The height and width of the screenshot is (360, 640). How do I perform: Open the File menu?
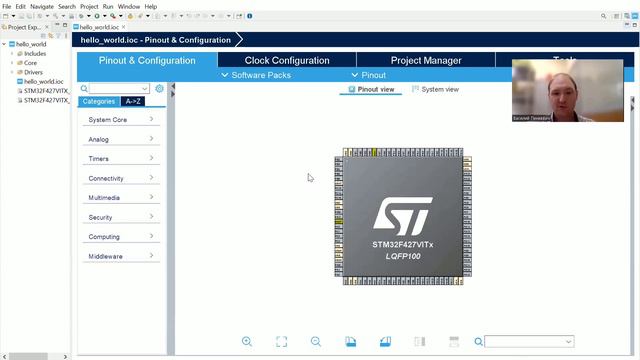coord(7,7)
